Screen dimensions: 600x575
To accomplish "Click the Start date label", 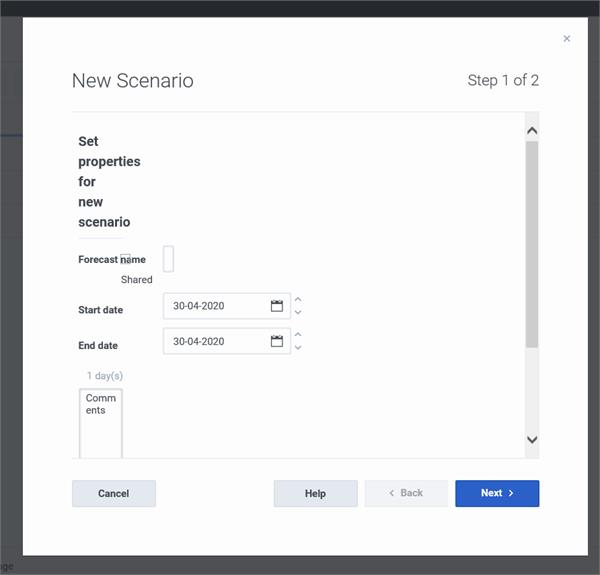I will tap(101, 310).
